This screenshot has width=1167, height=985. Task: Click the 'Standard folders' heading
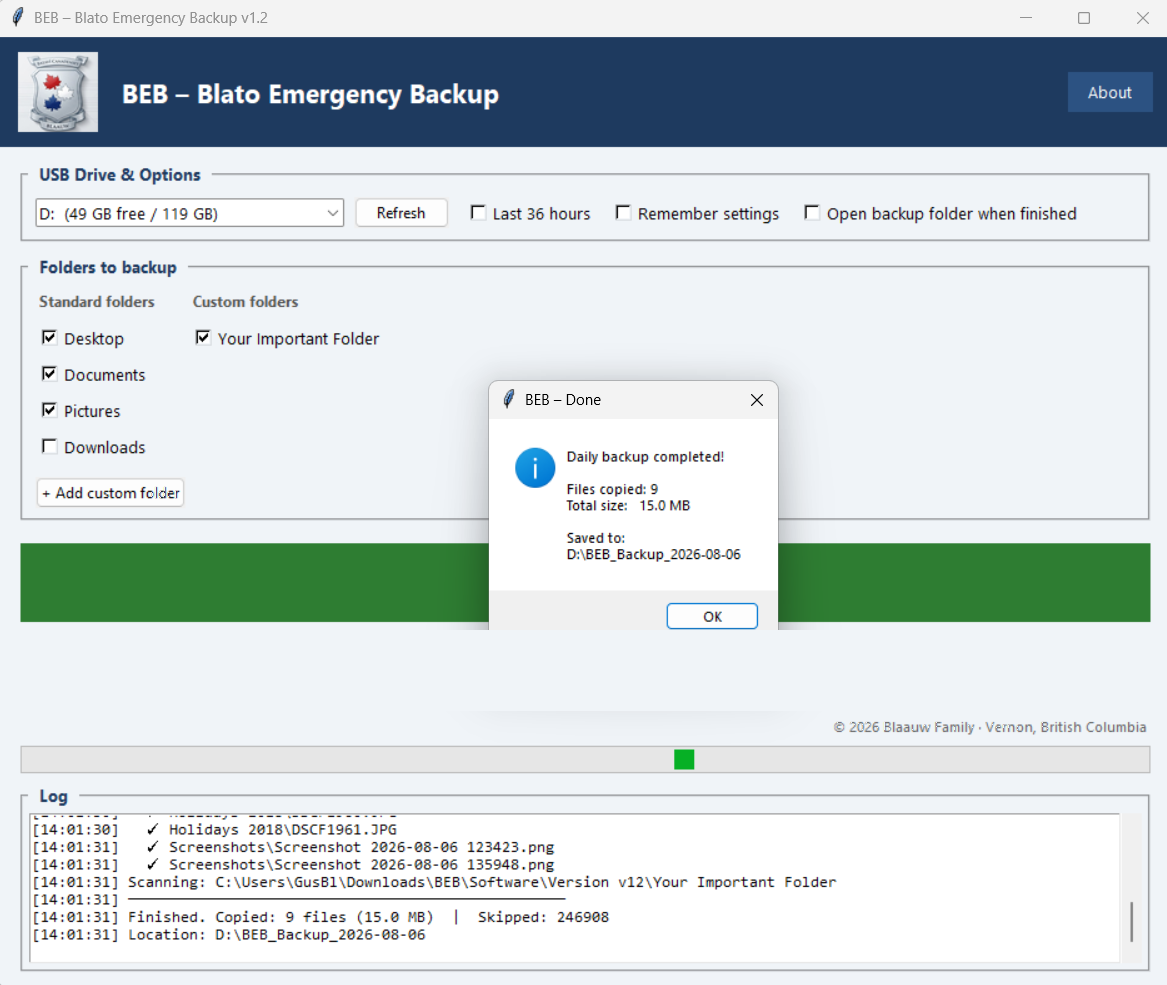coord(97,302)
